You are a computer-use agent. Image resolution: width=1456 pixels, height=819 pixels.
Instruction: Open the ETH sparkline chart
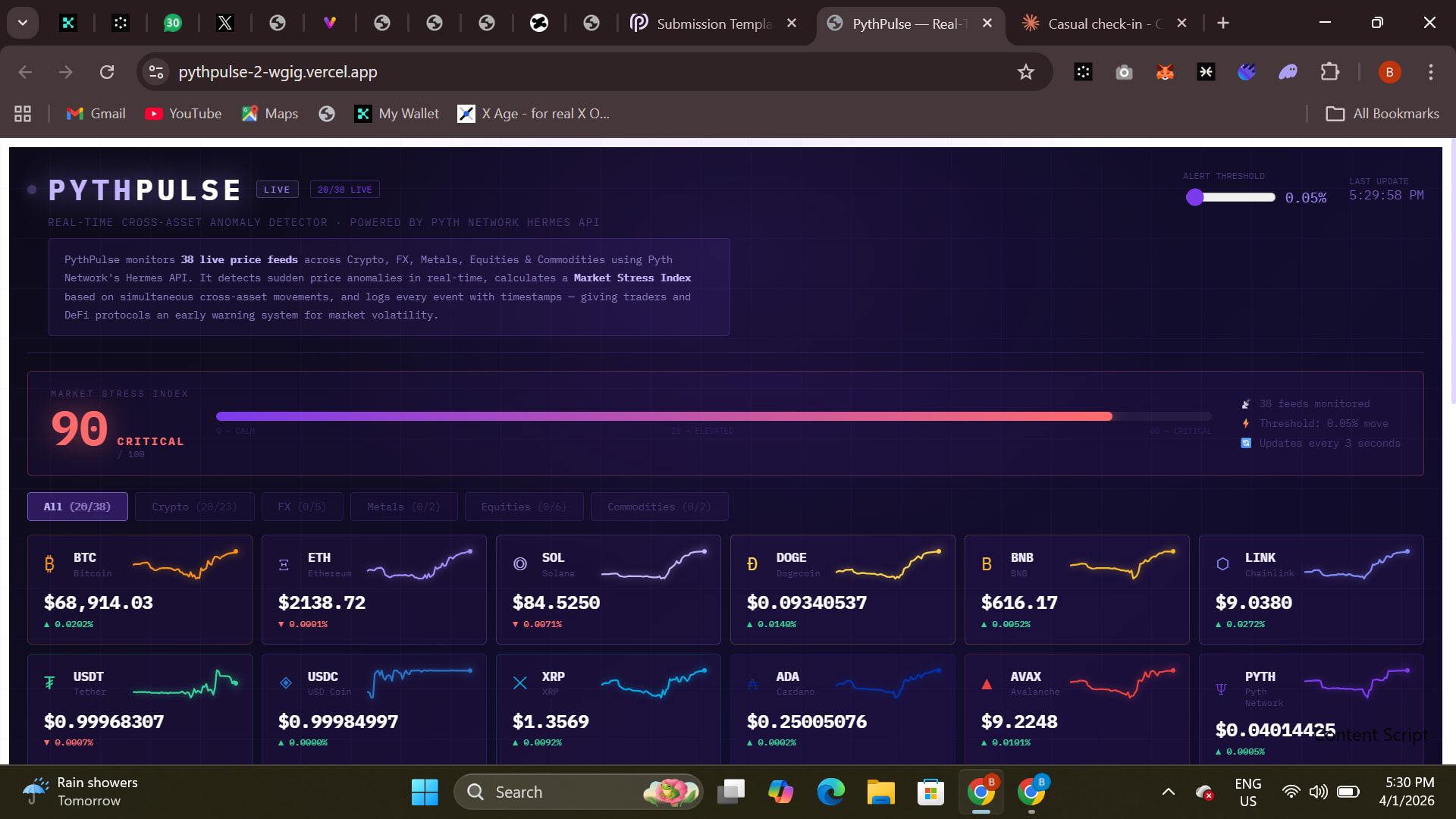click(x=420, y=565)
